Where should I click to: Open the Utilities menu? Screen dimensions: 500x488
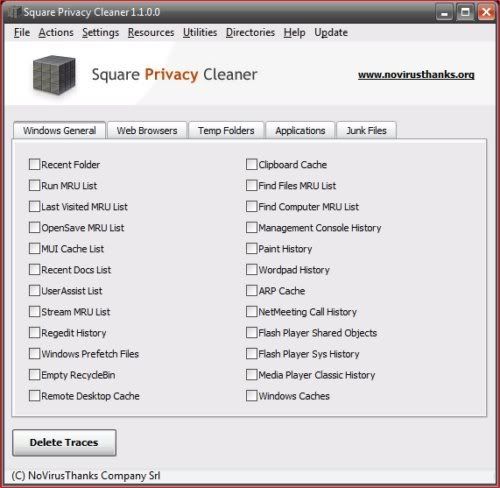(200, 33)
